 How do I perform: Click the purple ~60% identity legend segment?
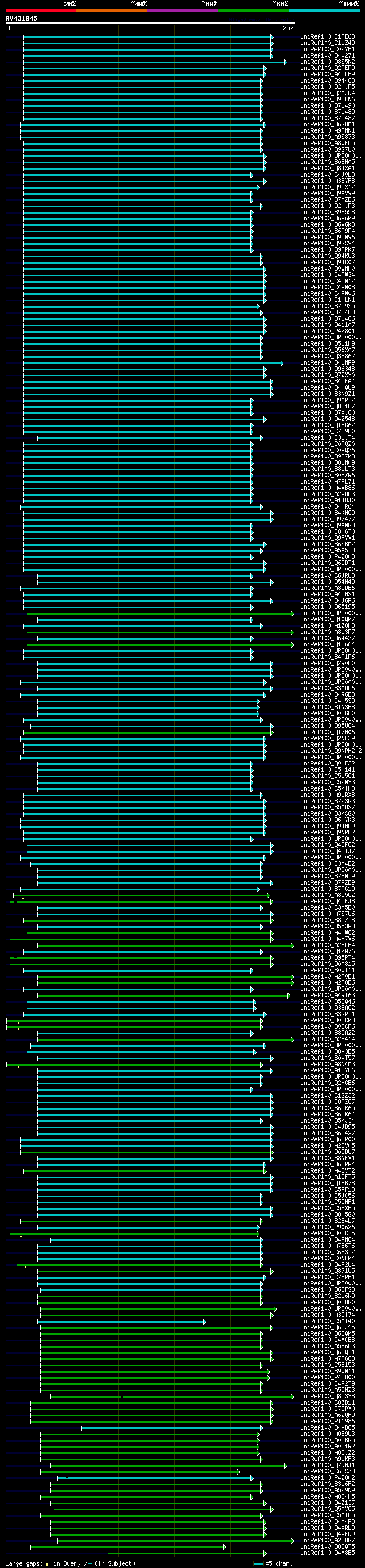click(x=182, y=10)
